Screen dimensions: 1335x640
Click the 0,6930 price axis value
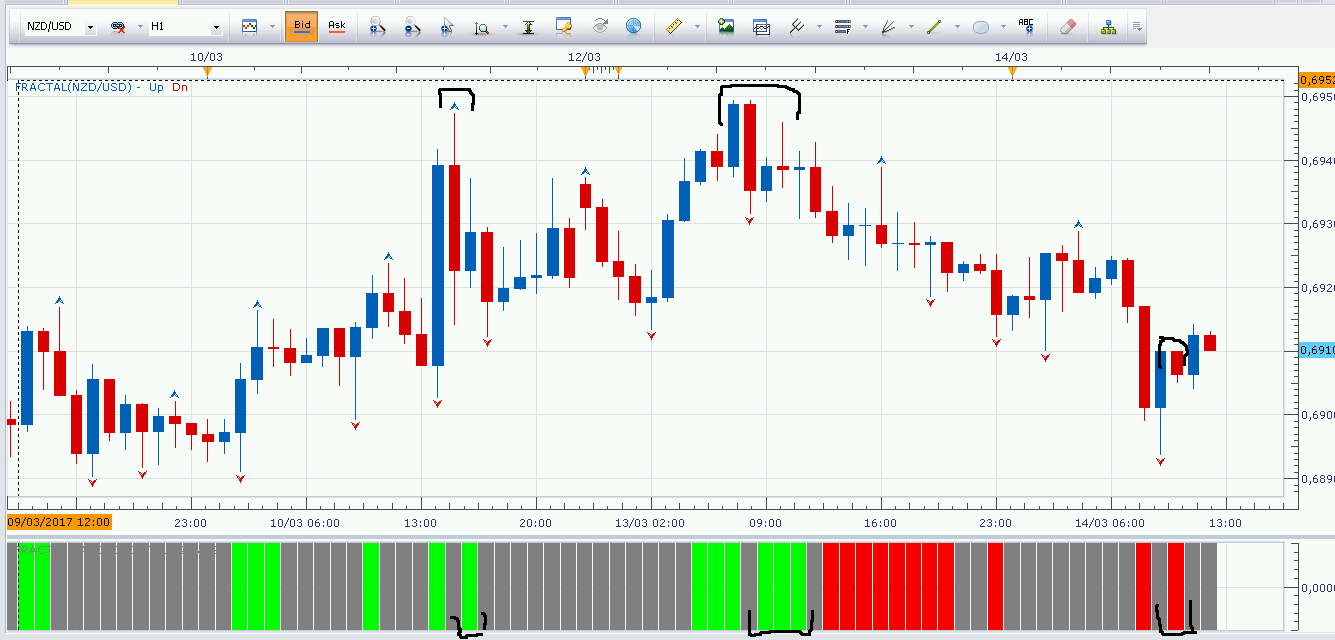[1317, 224]
